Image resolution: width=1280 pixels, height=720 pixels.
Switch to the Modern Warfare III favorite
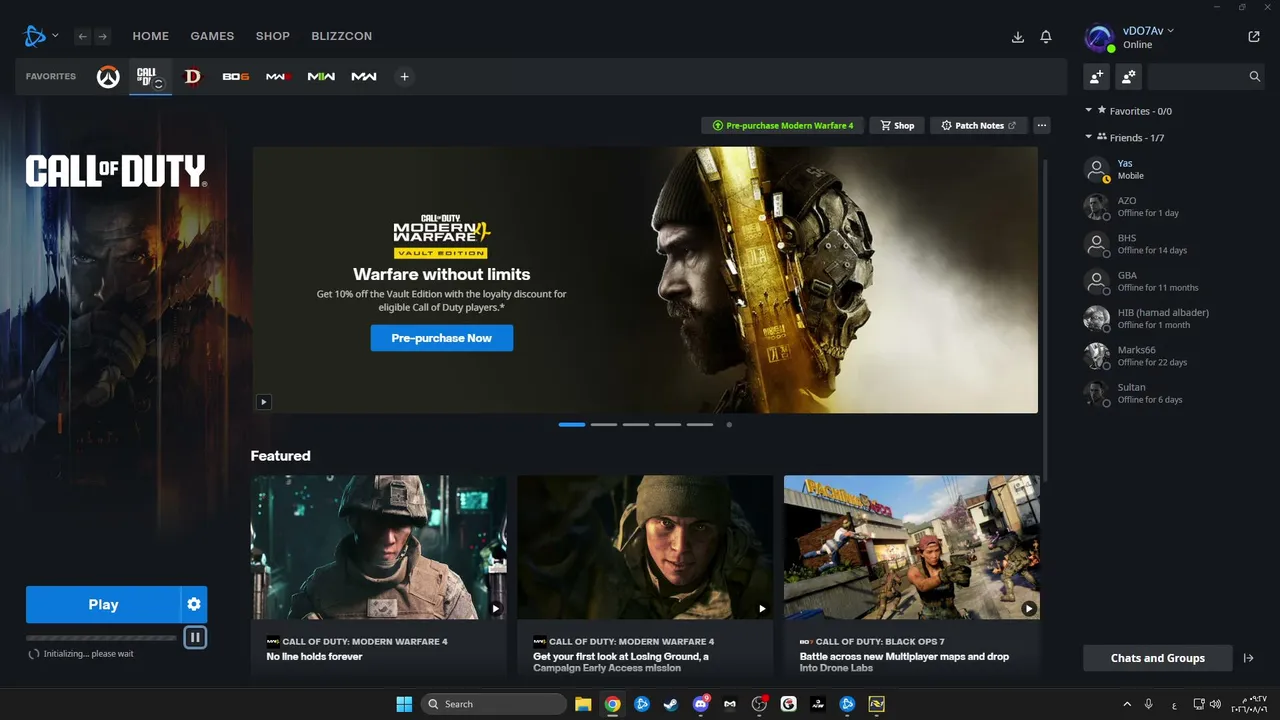(x=278, y=77)
